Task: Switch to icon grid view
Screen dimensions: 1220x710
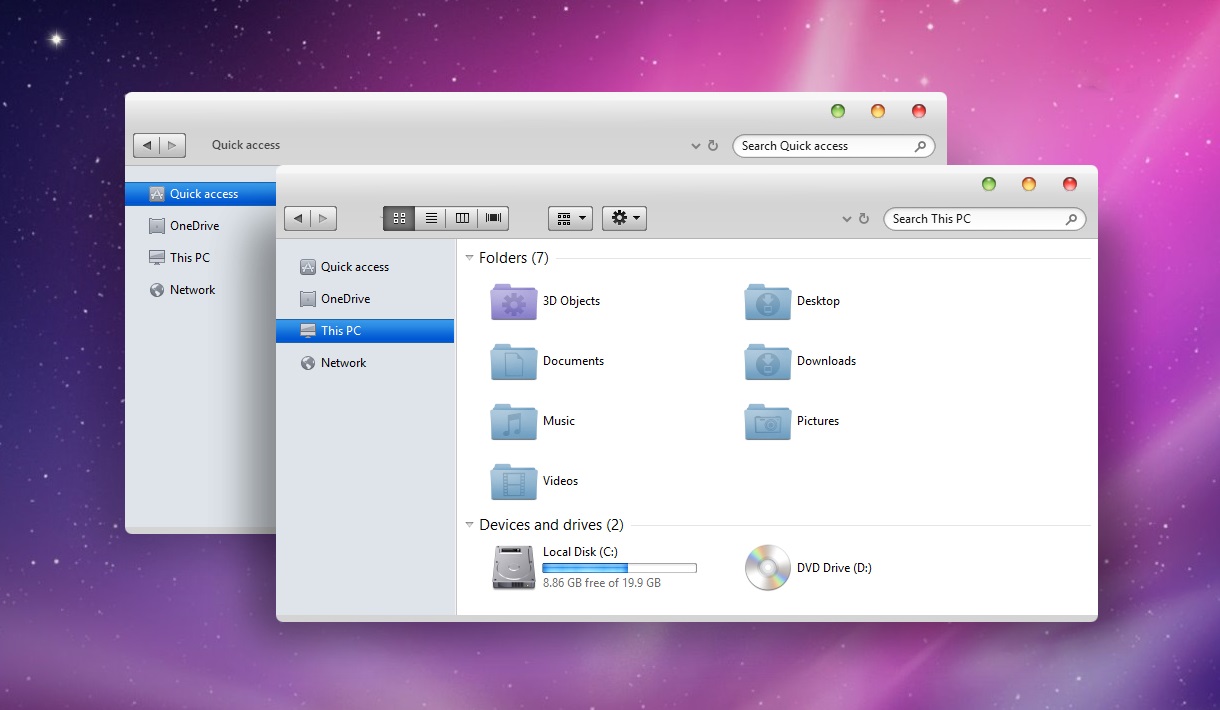Action: (399, 218)
